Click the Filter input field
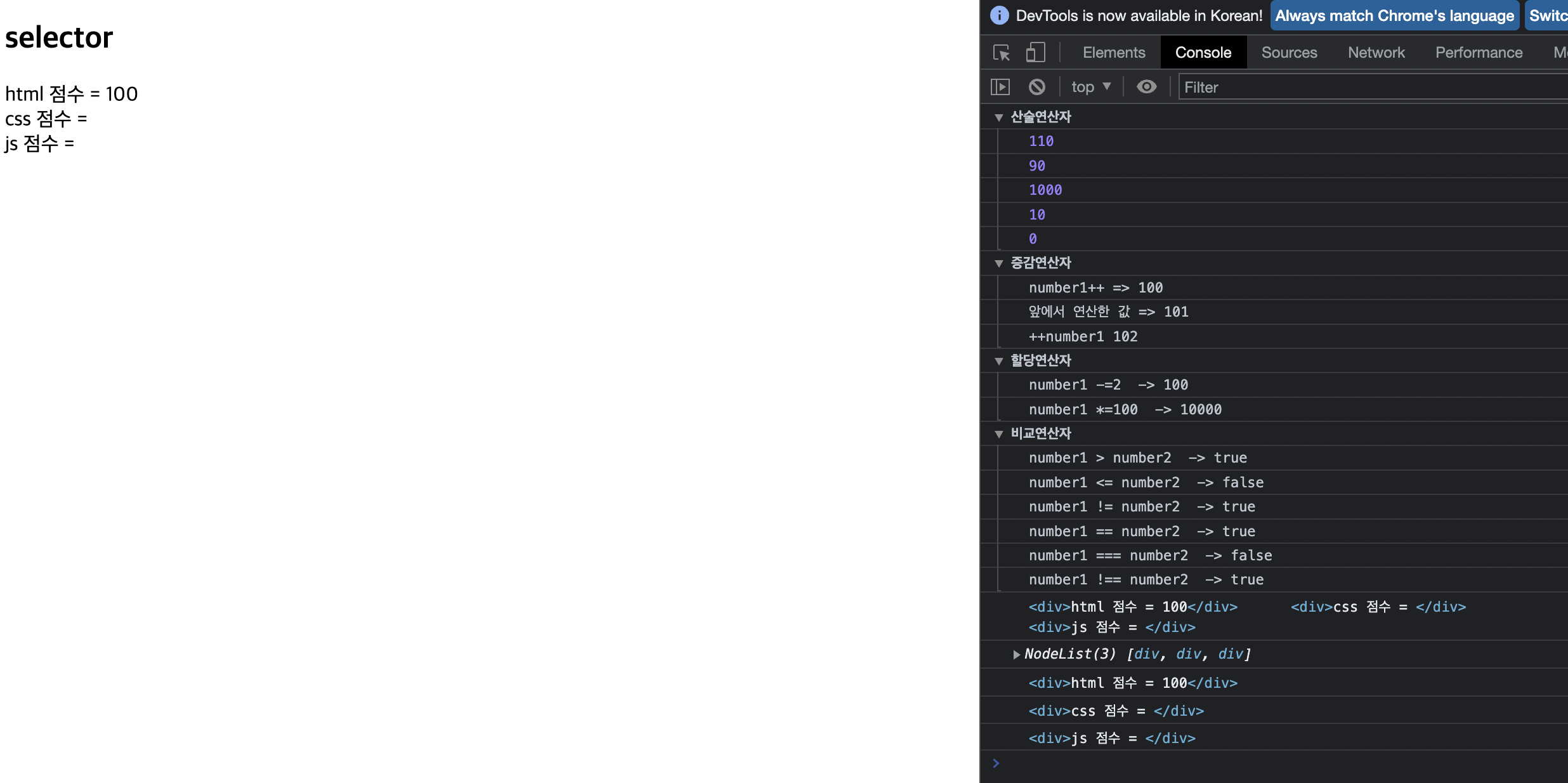 pos(1370,87)
